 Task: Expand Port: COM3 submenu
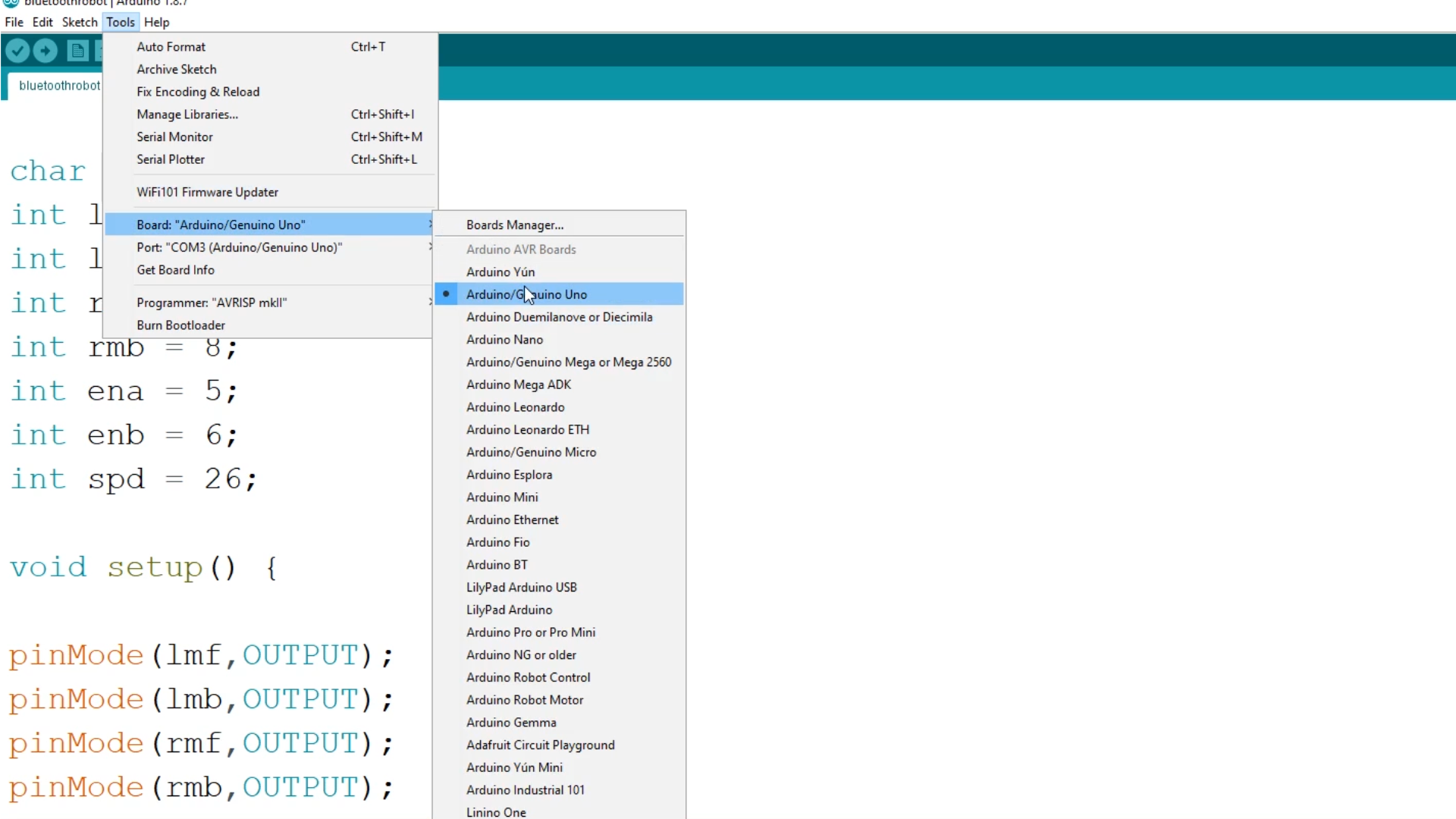270,247
